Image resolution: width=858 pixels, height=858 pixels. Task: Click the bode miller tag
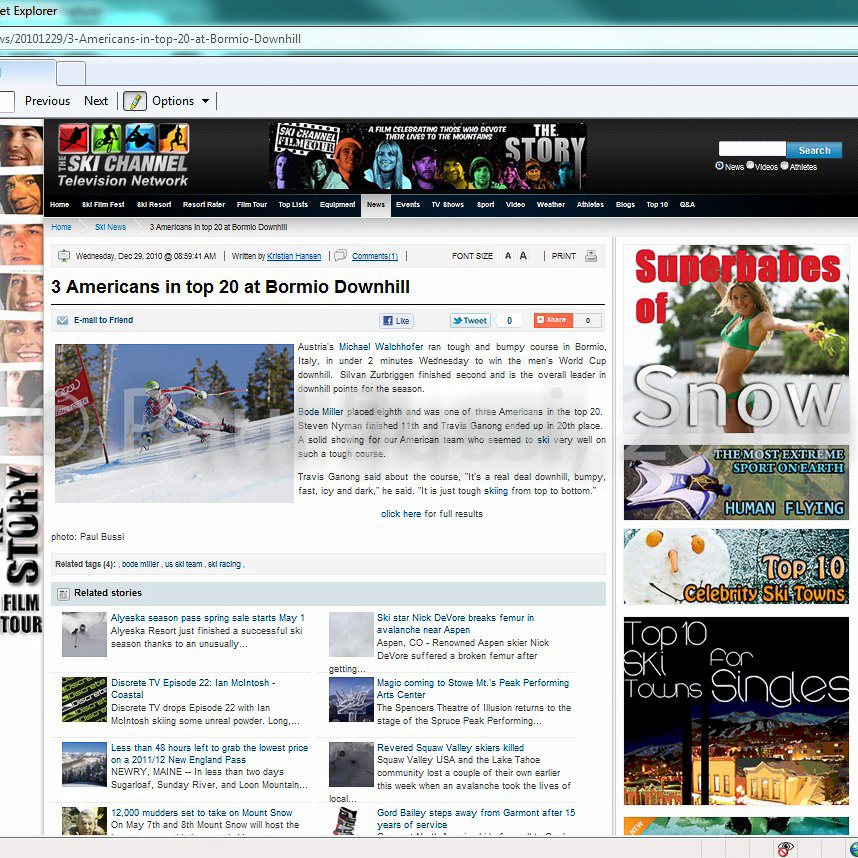point(140,564)
